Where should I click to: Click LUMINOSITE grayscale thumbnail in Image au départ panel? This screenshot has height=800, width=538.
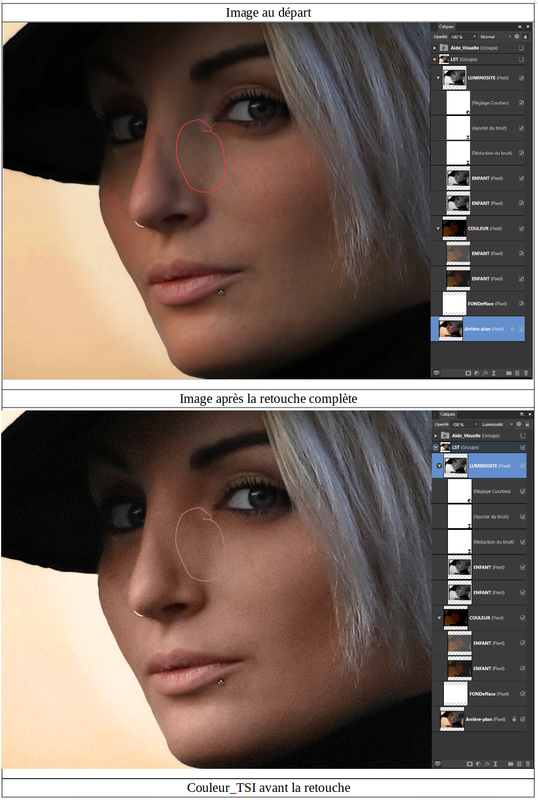[x=454, y=78]
